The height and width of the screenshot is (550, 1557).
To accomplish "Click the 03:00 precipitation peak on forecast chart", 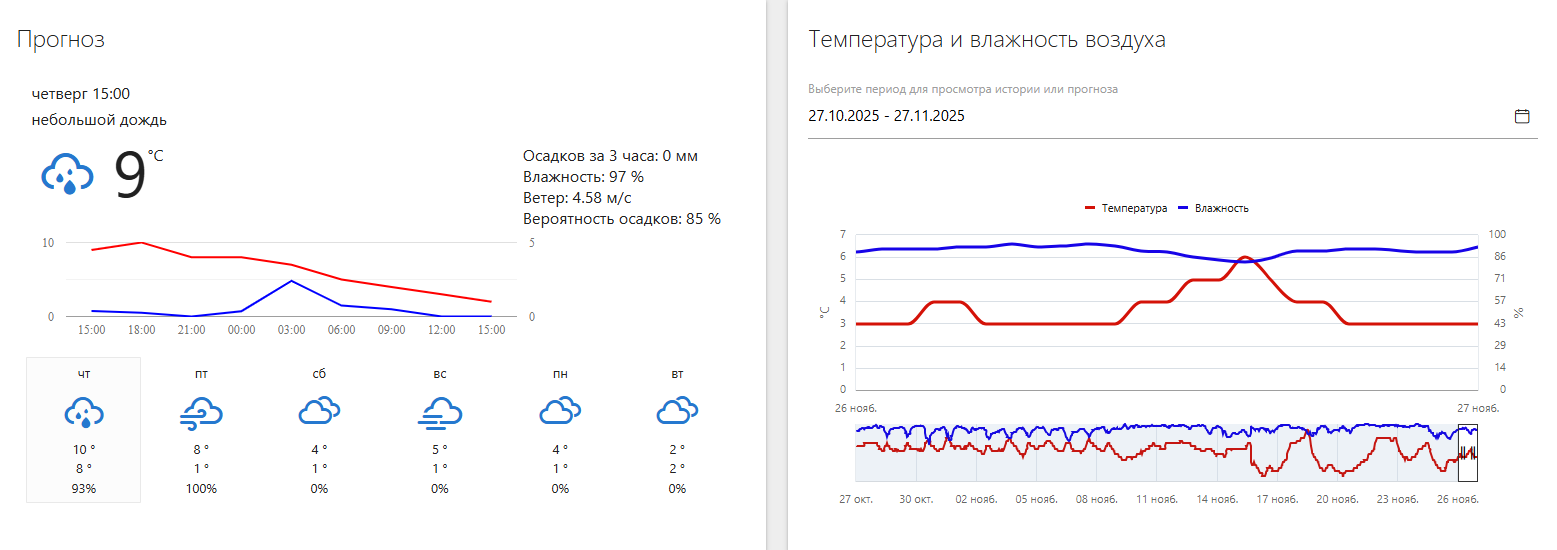I will (x=291, y=281).
